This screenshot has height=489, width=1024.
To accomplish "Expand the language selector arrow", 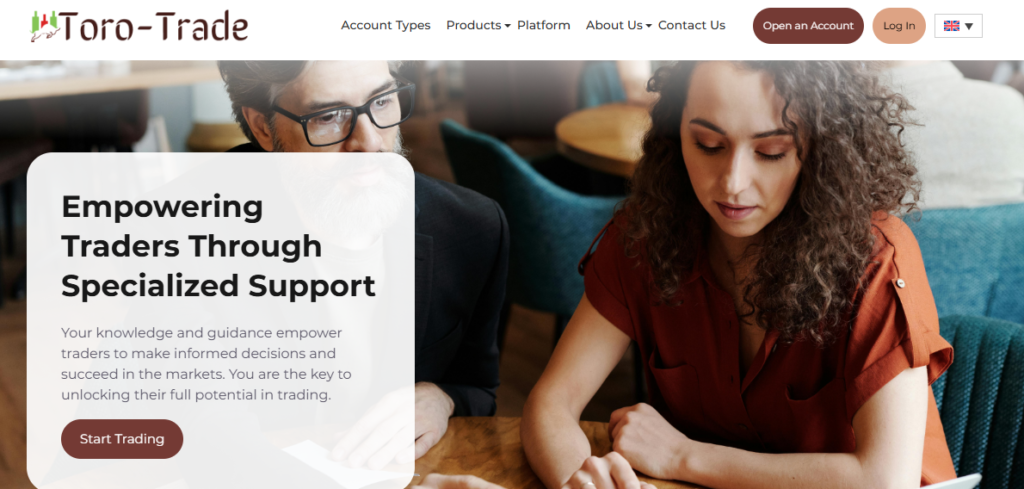I will (969, 27).
